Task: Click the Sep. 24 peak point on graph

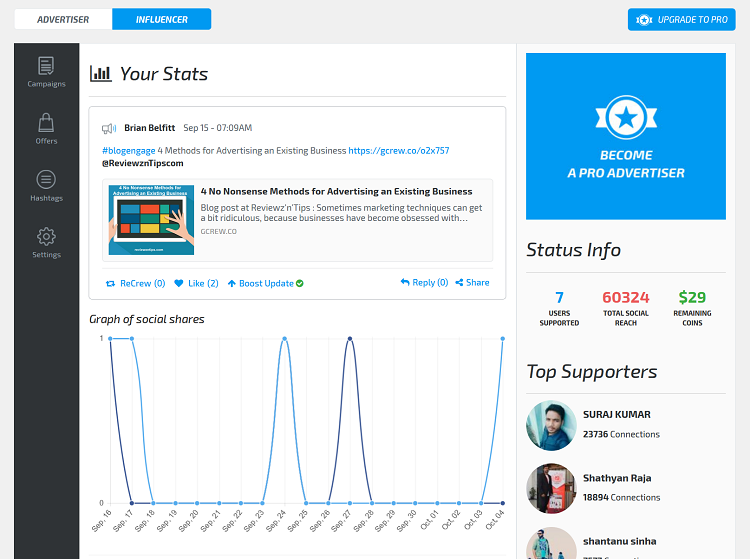Action: pos(285,339)
